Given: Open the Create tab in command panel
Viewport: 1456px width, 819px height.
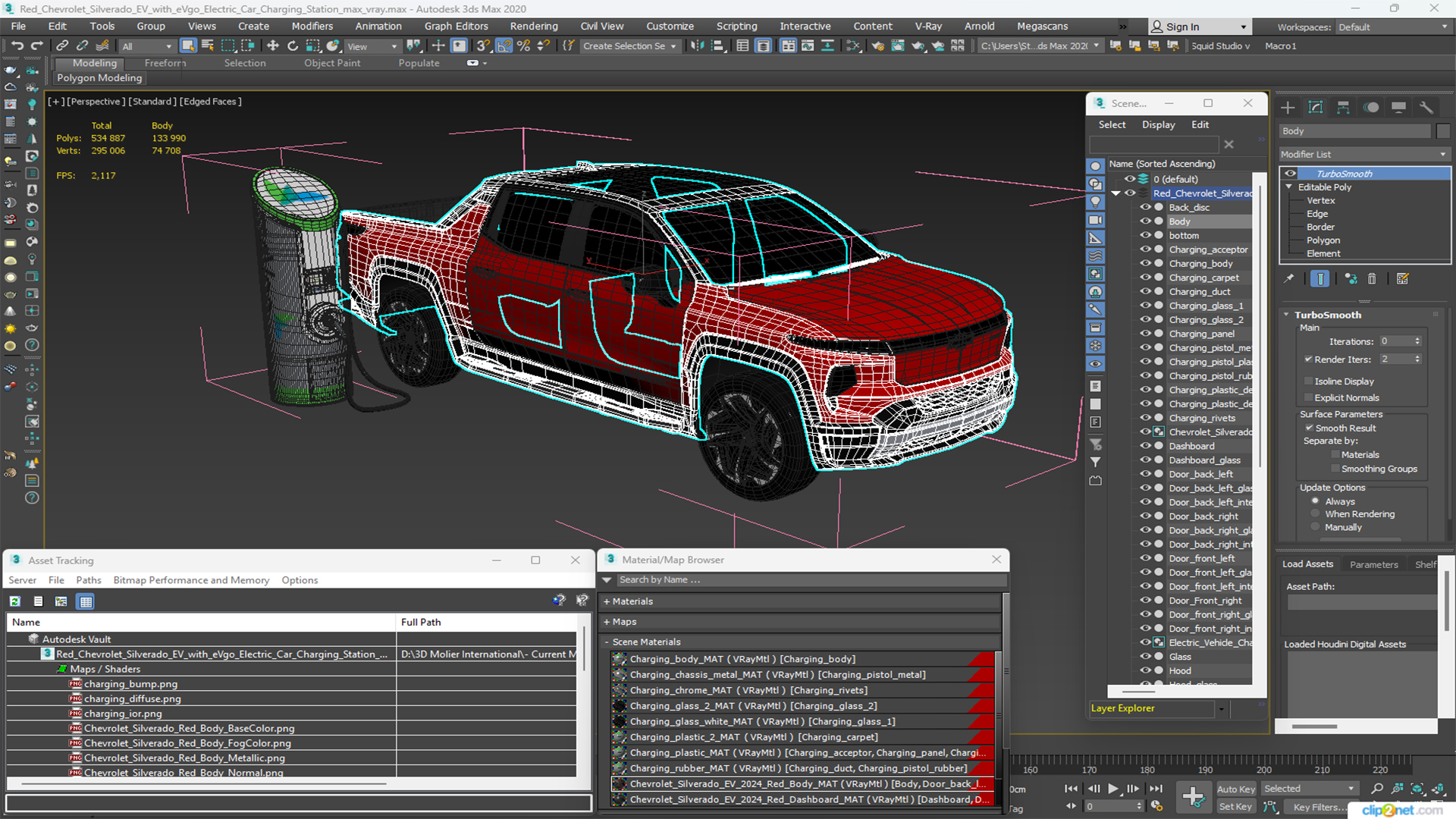Looking at the screenshot, I should pyautogui.click(x=1288, y=108).
